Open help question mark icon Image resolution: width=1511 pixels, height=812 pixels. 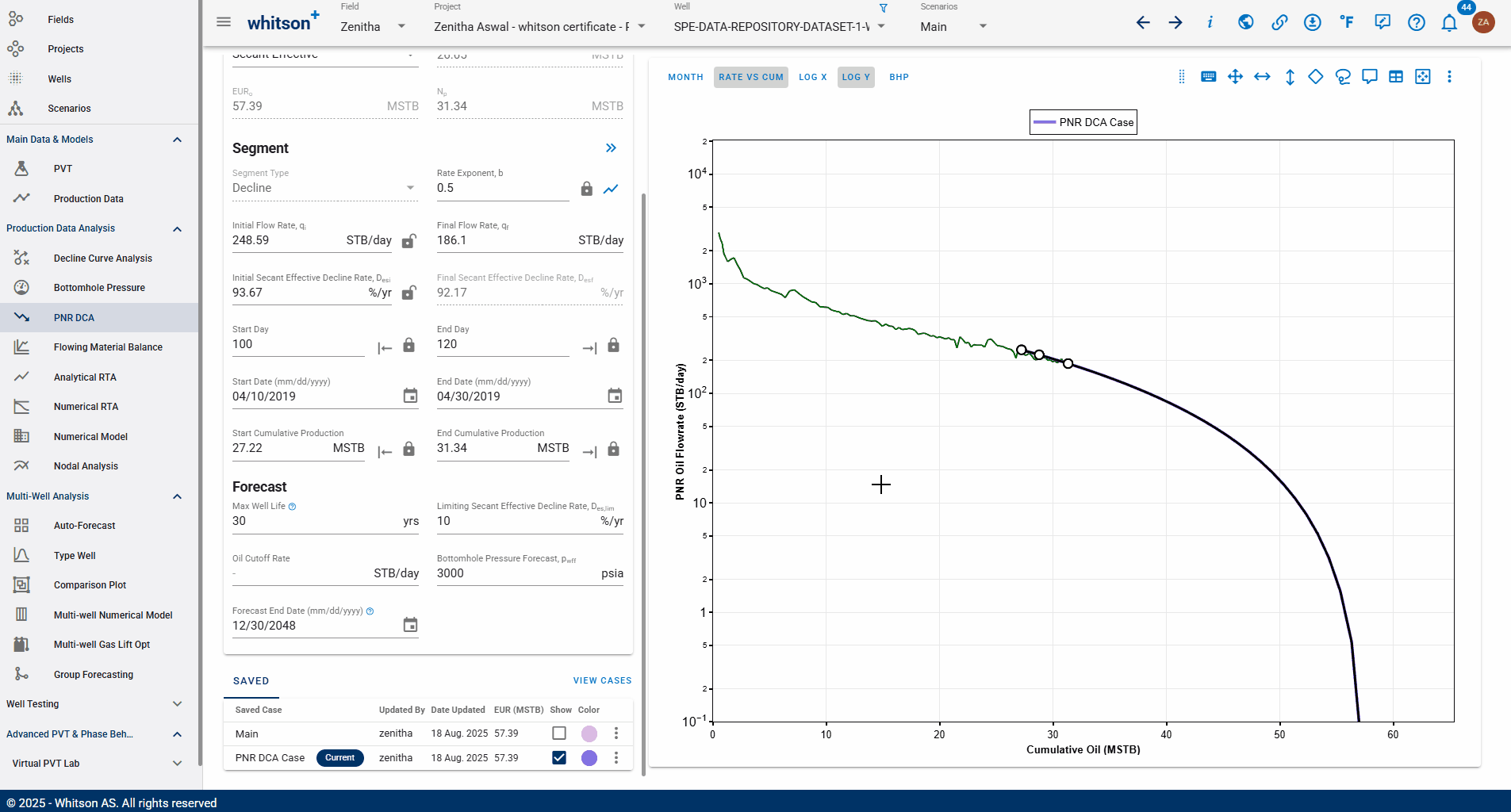1416,22
